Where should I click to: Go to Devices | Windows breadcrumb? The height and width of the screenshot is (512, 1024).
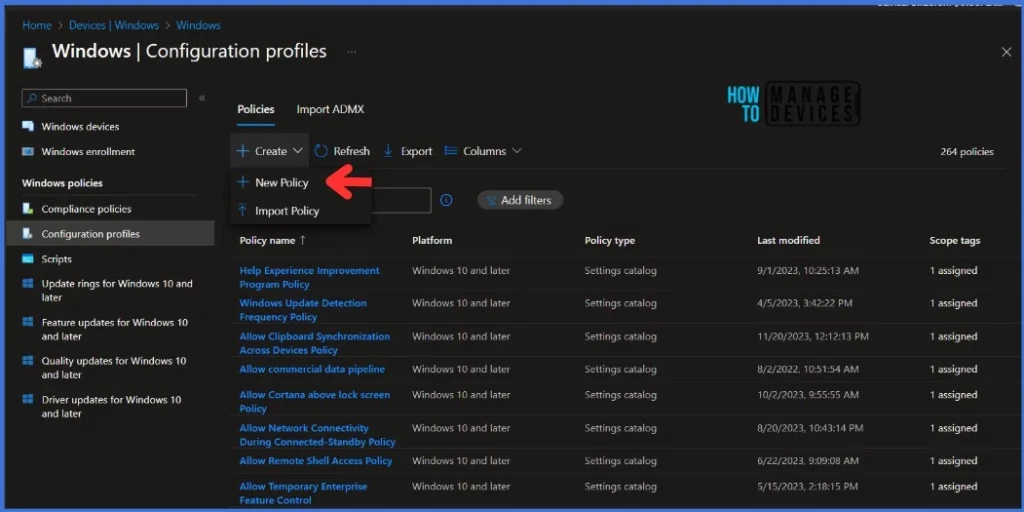pyautogui.click(x=114, y=25)
